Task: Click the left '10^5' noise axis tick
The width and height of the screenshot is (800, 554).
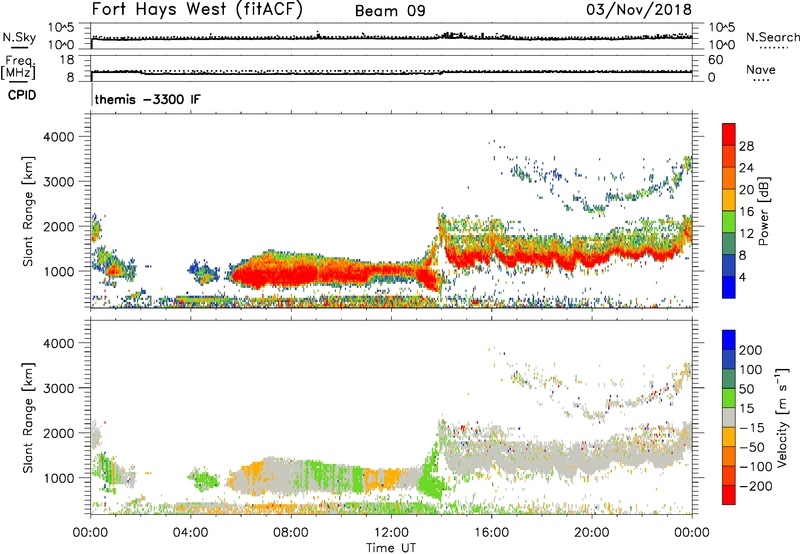Action: coord(61,27)
